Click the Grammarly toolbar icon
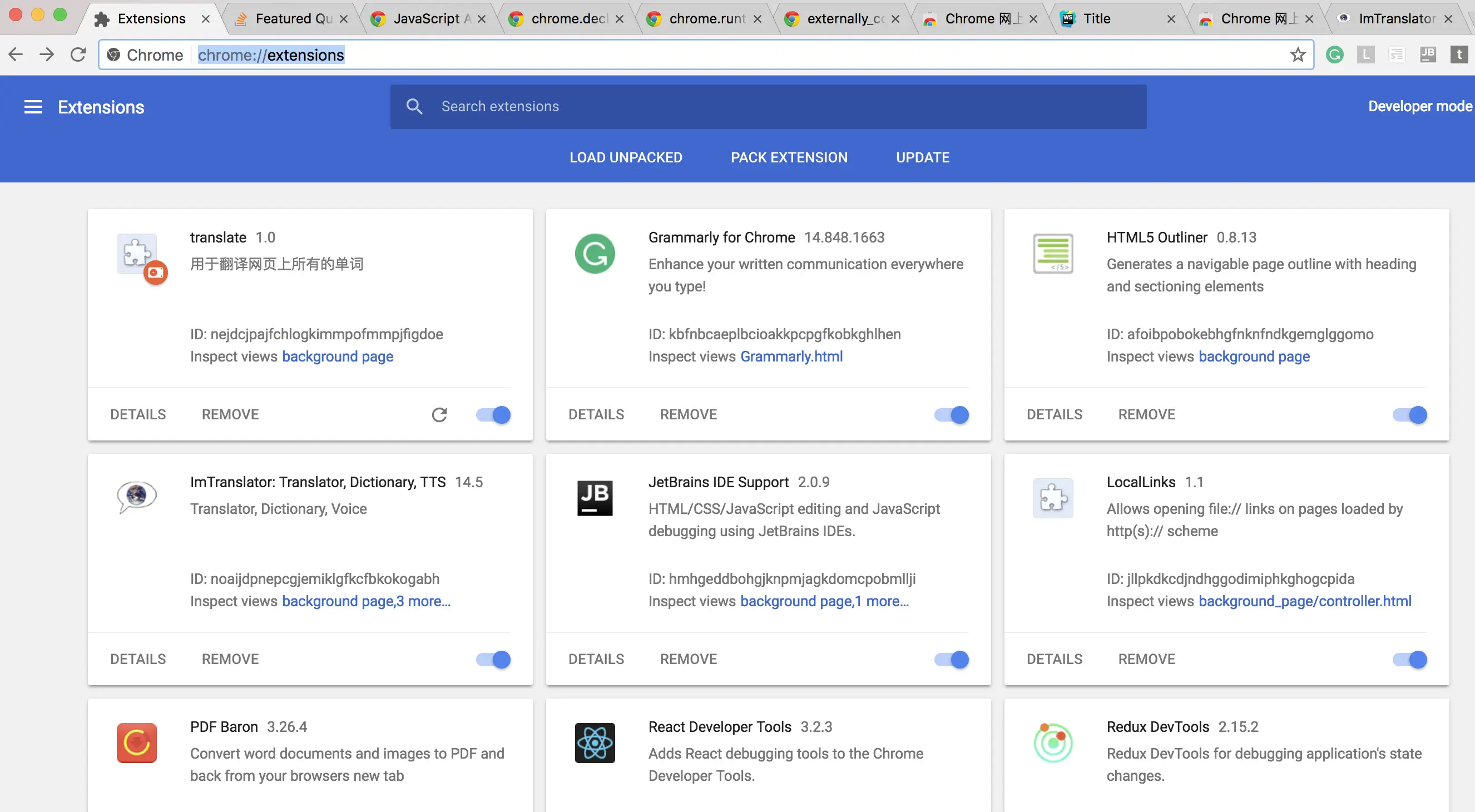This screenshot has width=1475, height=812. [x=1335, y=55]
